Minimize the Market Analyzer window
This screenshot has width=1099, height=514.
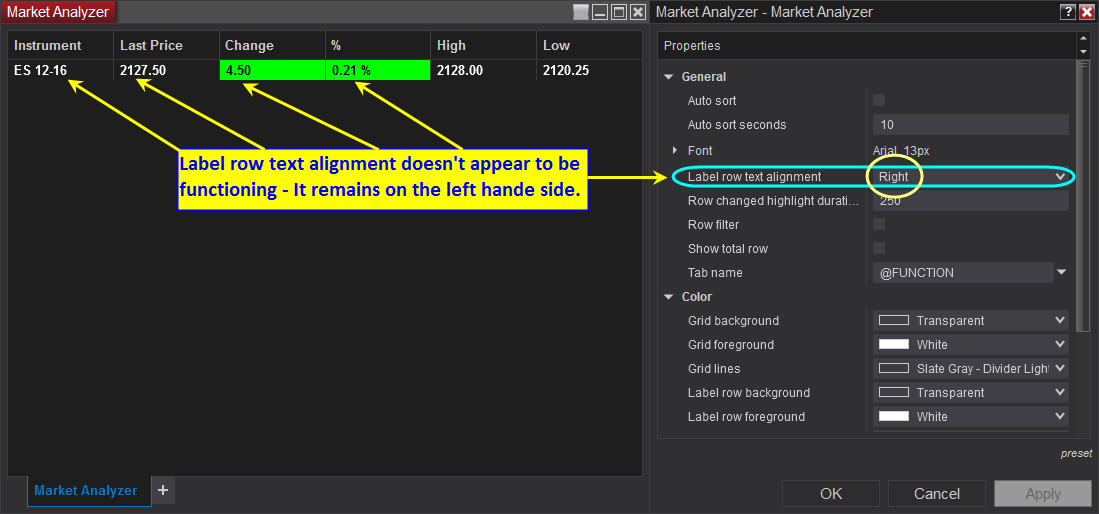click(600, 12)
